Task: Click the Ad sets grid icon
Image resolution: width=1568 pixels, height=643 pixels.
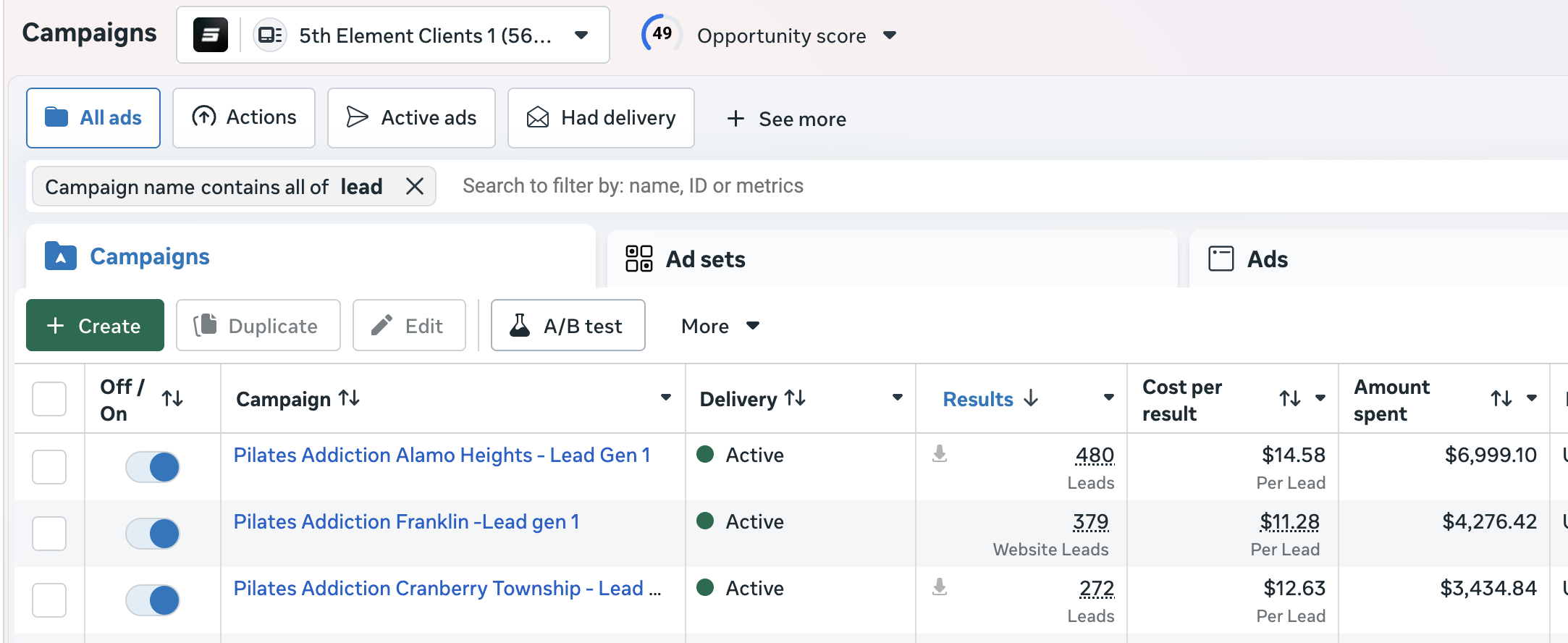Action: click(x=639, y=259)
